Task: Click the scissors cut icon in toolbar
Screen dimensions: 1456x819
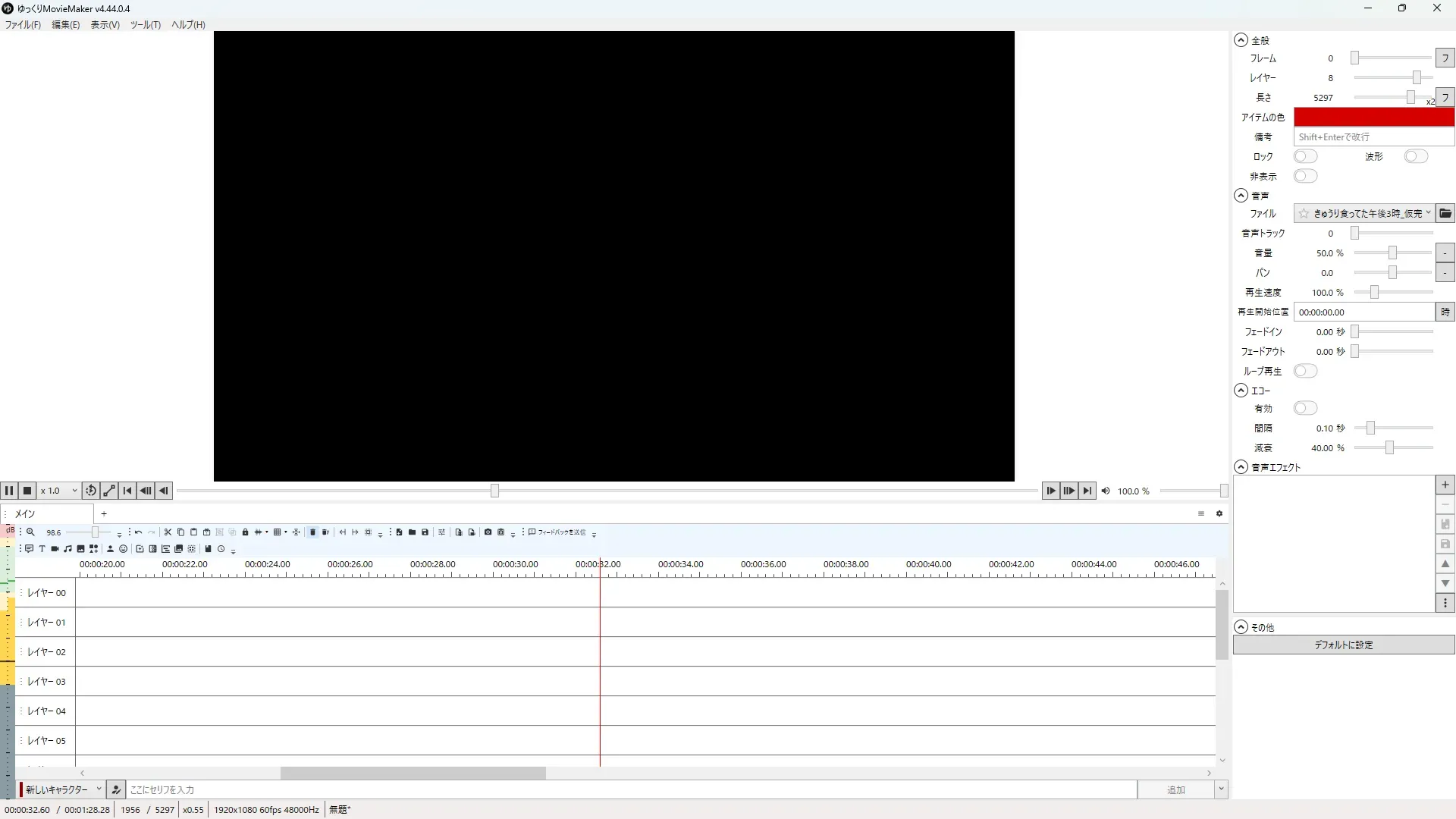Action: [x=168, y=532]
